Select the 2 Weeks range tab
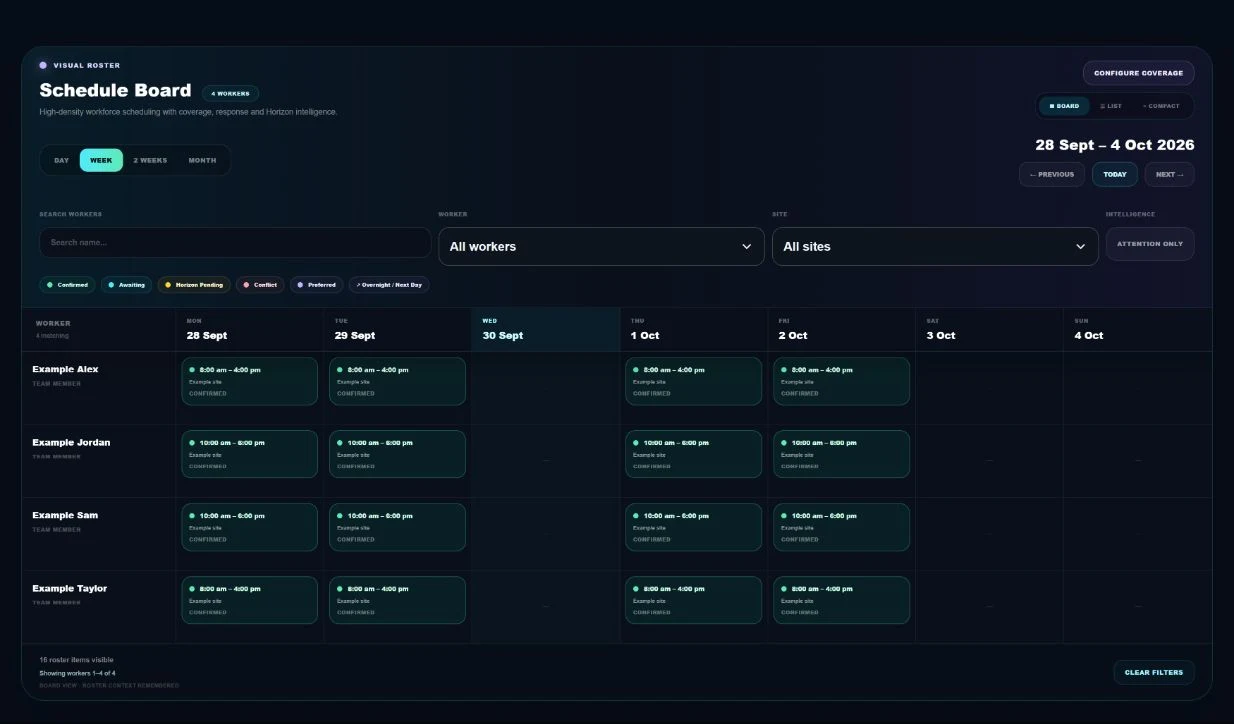 pyautogui.click(x=150, y=160)
